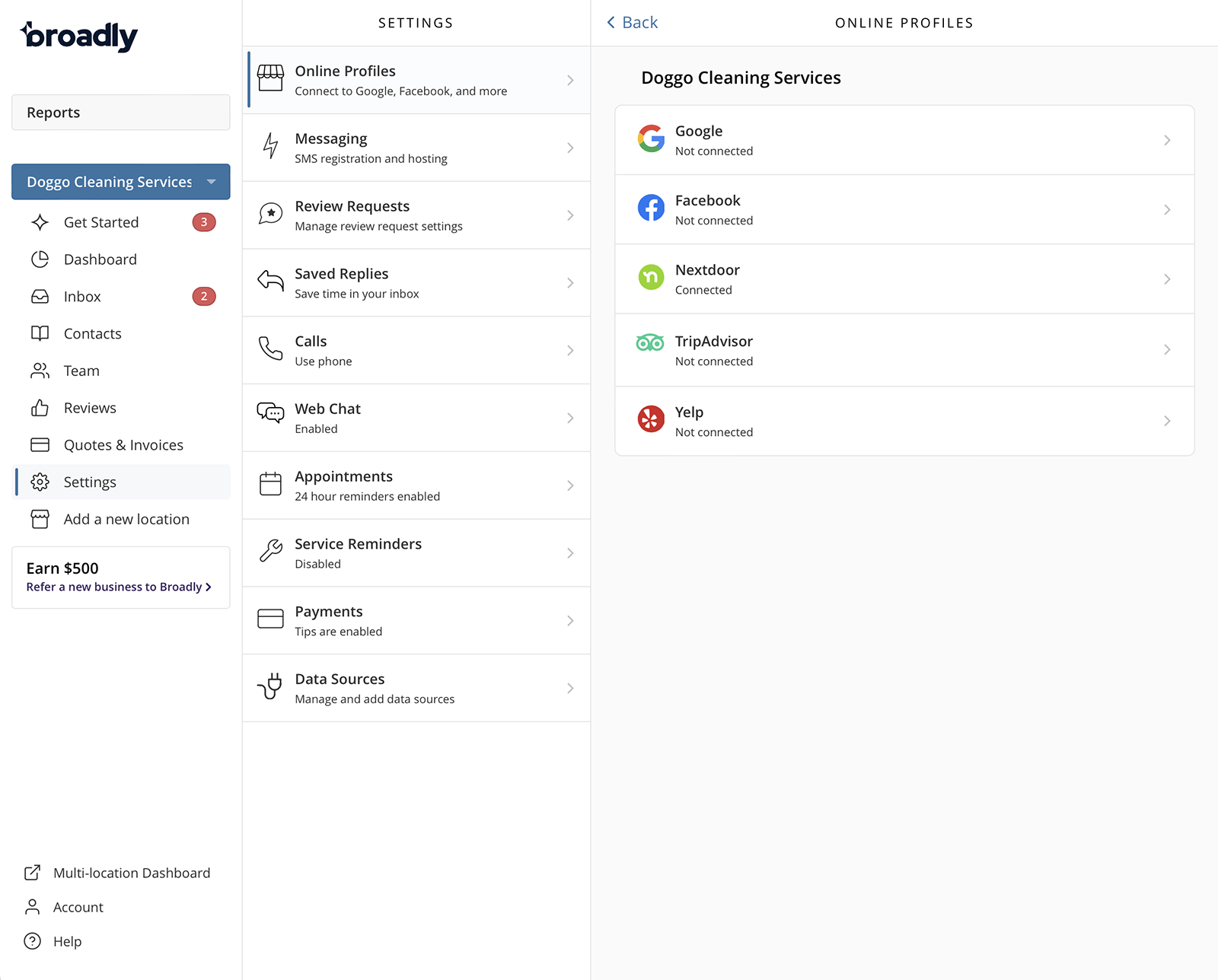Click the Data Sources plug icon
Screen dimensions: 1218x980
[270, 686]
